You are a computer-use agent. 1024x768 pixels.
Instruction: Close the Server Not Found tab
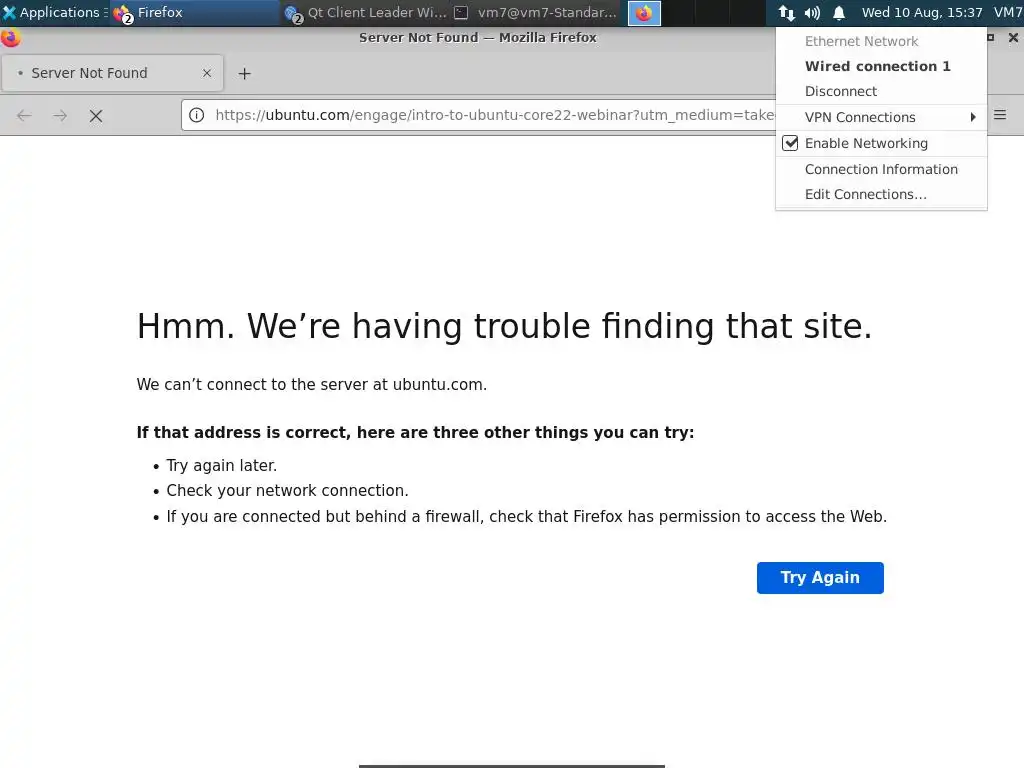[207, 73]
